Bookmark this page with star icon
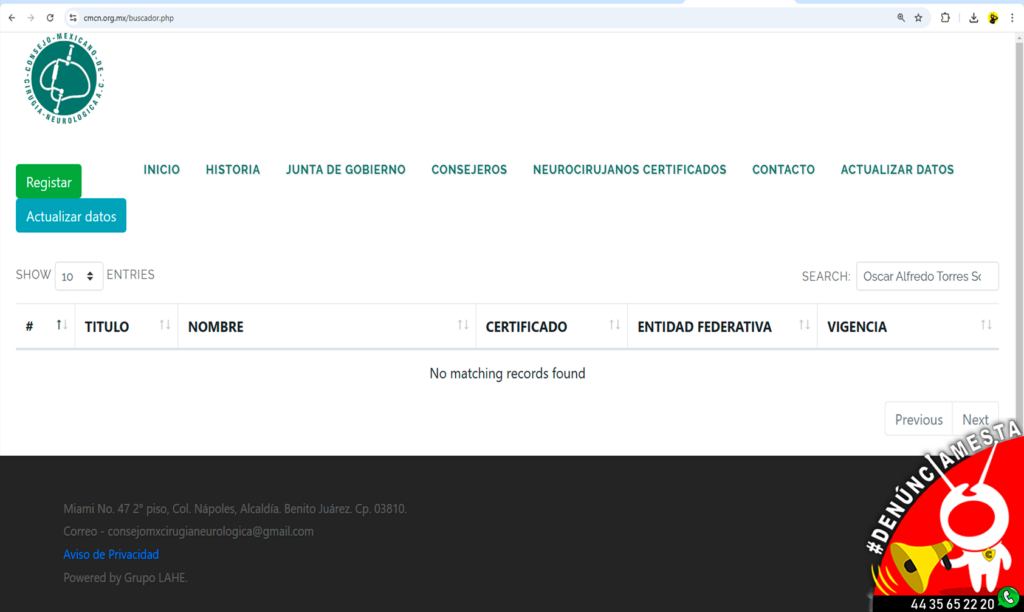Image resolution: width=1024 pixels, height=612 pixels. (918, 18)
